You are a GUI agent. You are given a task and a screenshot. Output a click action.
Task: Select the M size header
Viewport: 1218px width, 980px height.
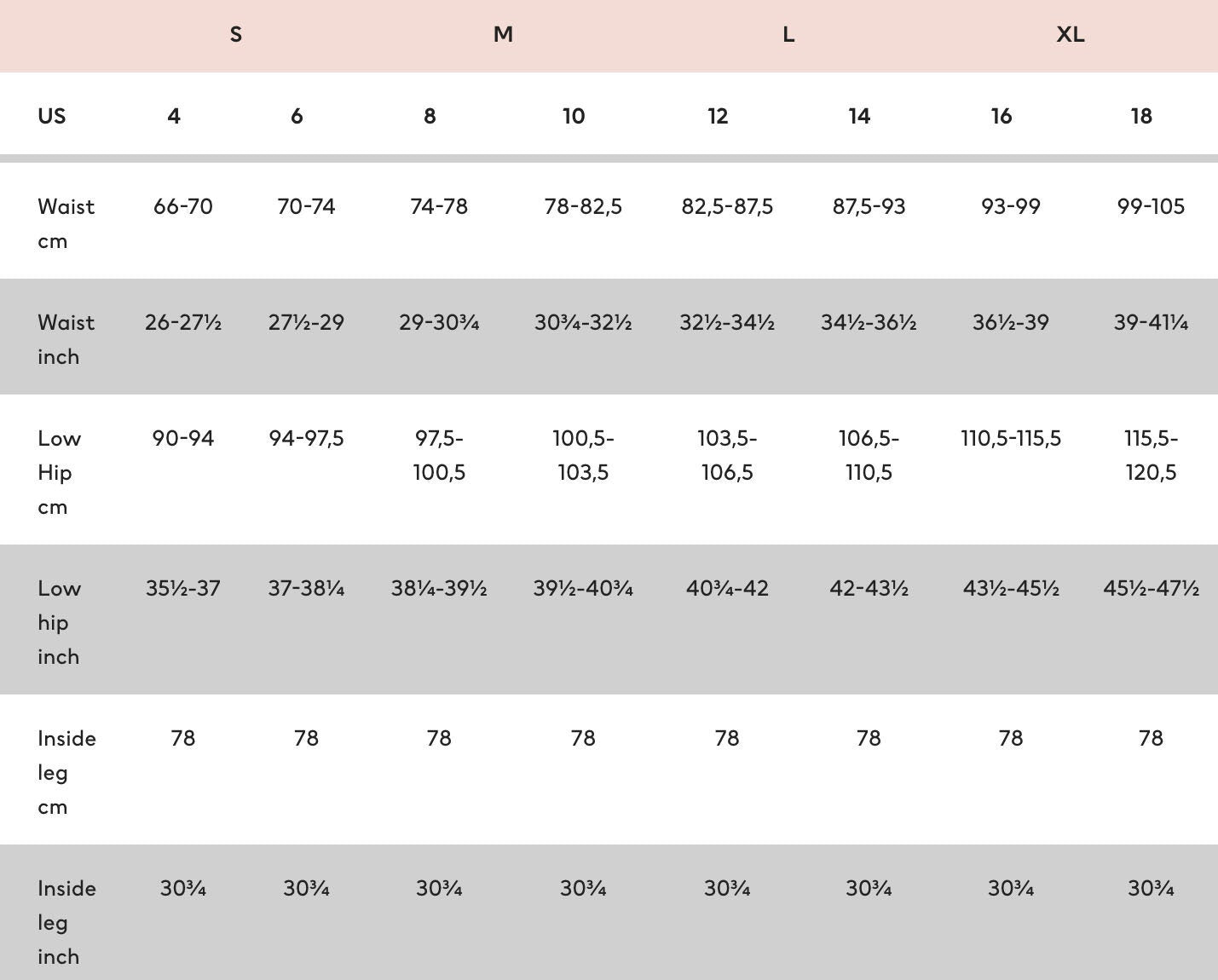tap(503, 35)
